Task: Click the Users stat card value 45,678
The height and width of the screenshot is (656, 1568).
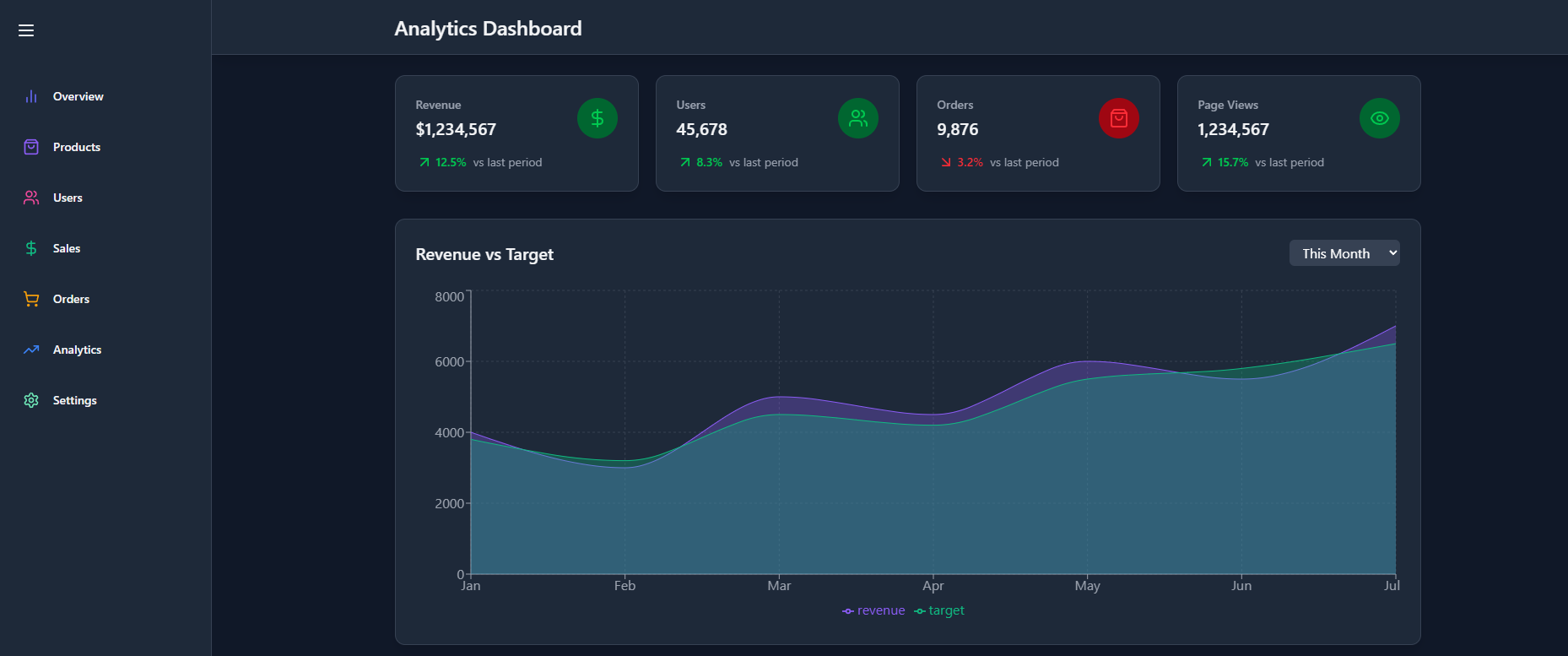Action: point(701,129)
